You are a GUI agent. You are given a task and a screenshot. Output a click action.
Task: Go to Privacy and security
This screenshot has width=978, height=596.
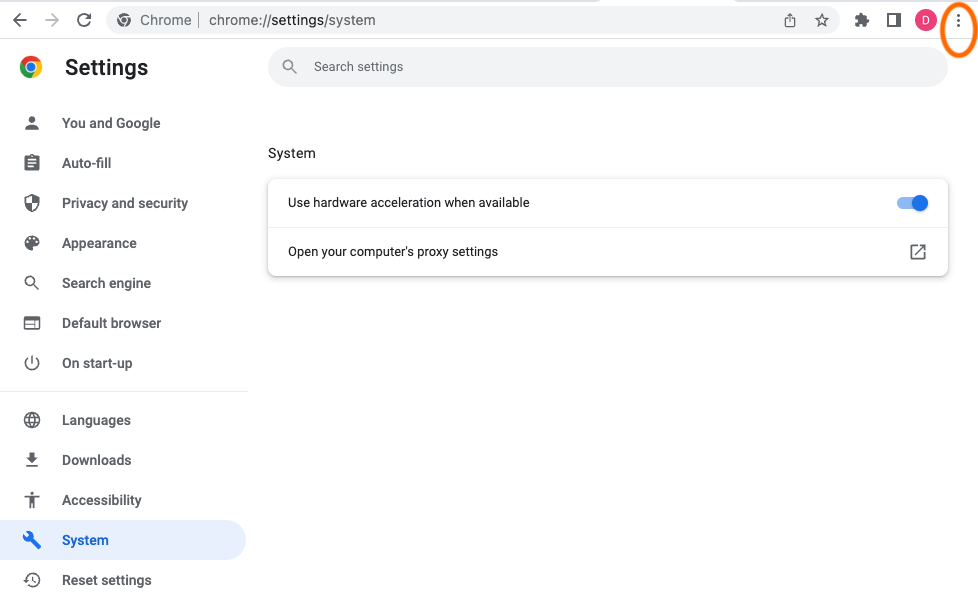125,203
